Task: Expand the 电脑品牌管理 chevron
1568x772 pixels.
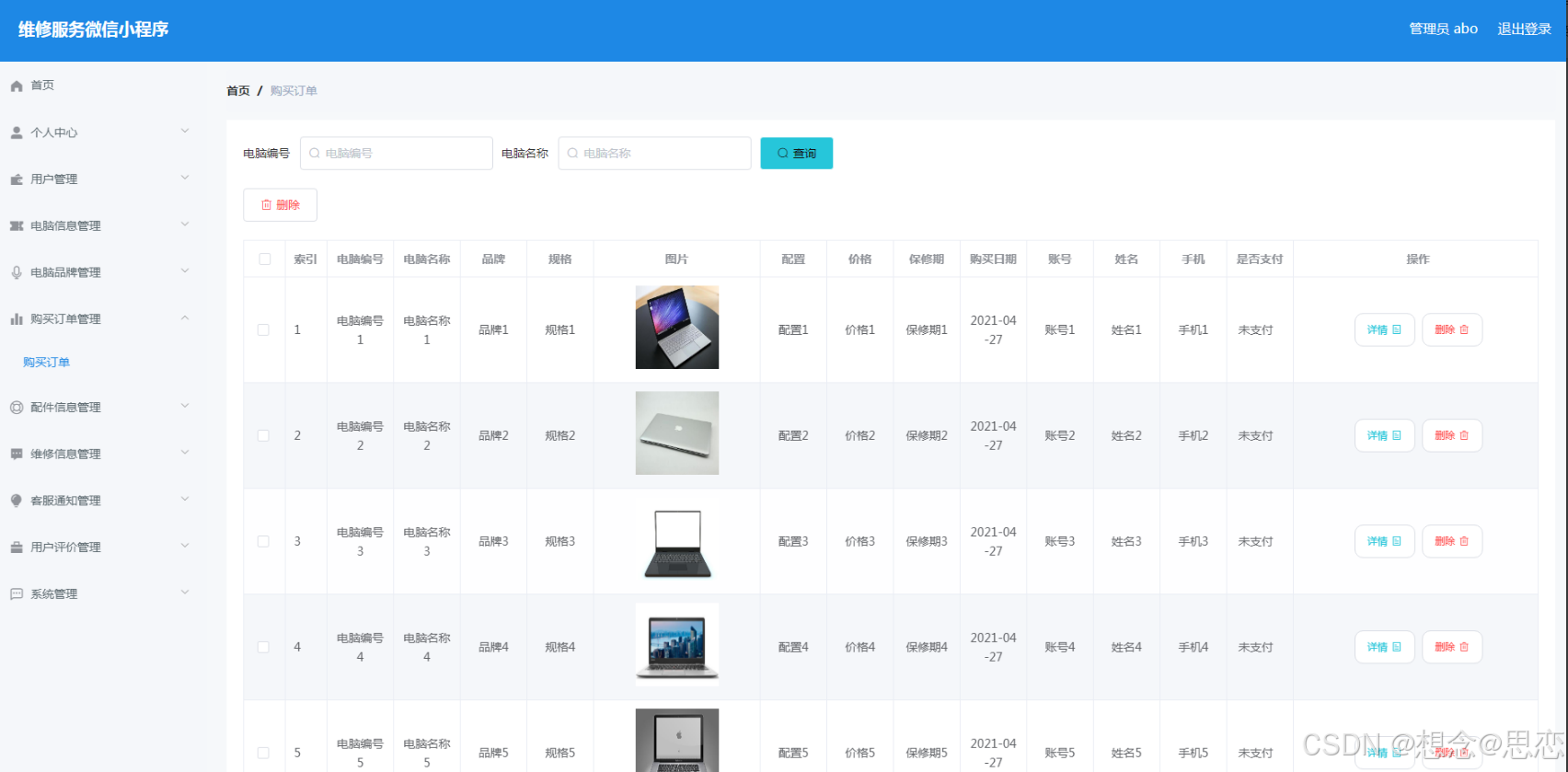Action: 185,271
